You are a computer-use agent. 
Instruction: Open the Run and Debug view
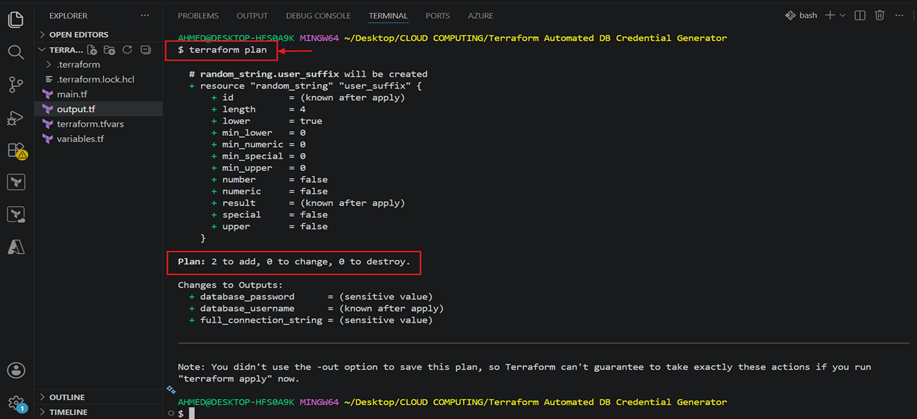coord(15,119)
